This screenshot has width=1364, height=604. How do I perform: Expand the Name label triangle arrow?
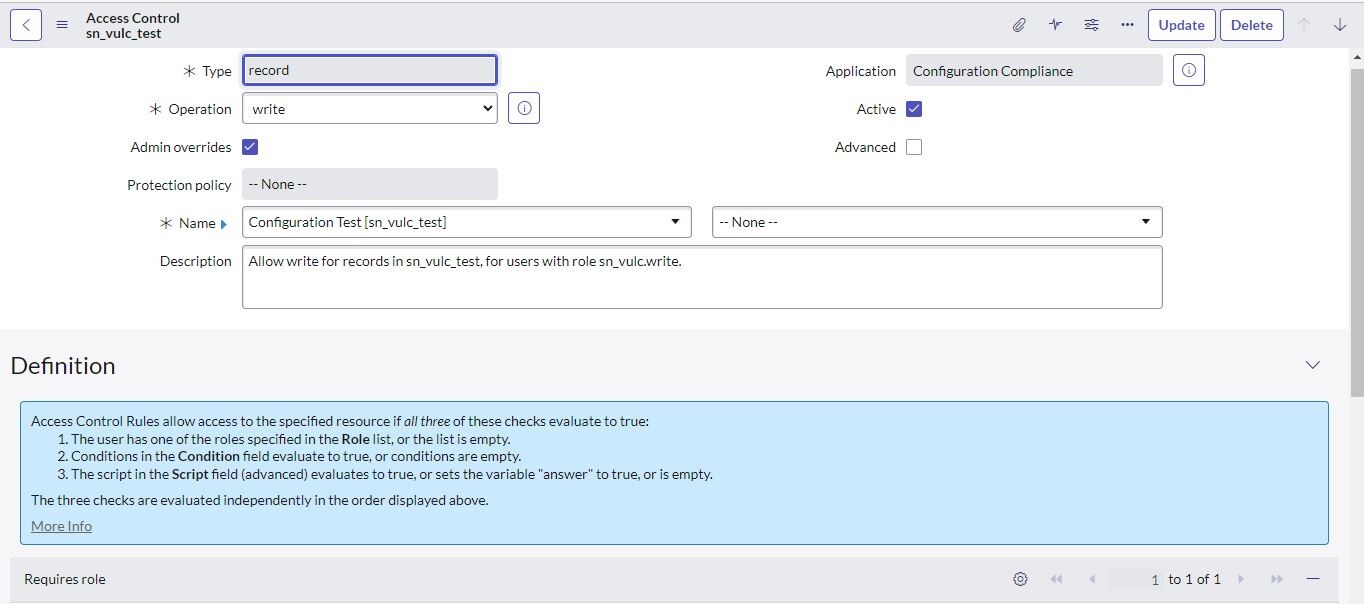[x=224, y=224]
